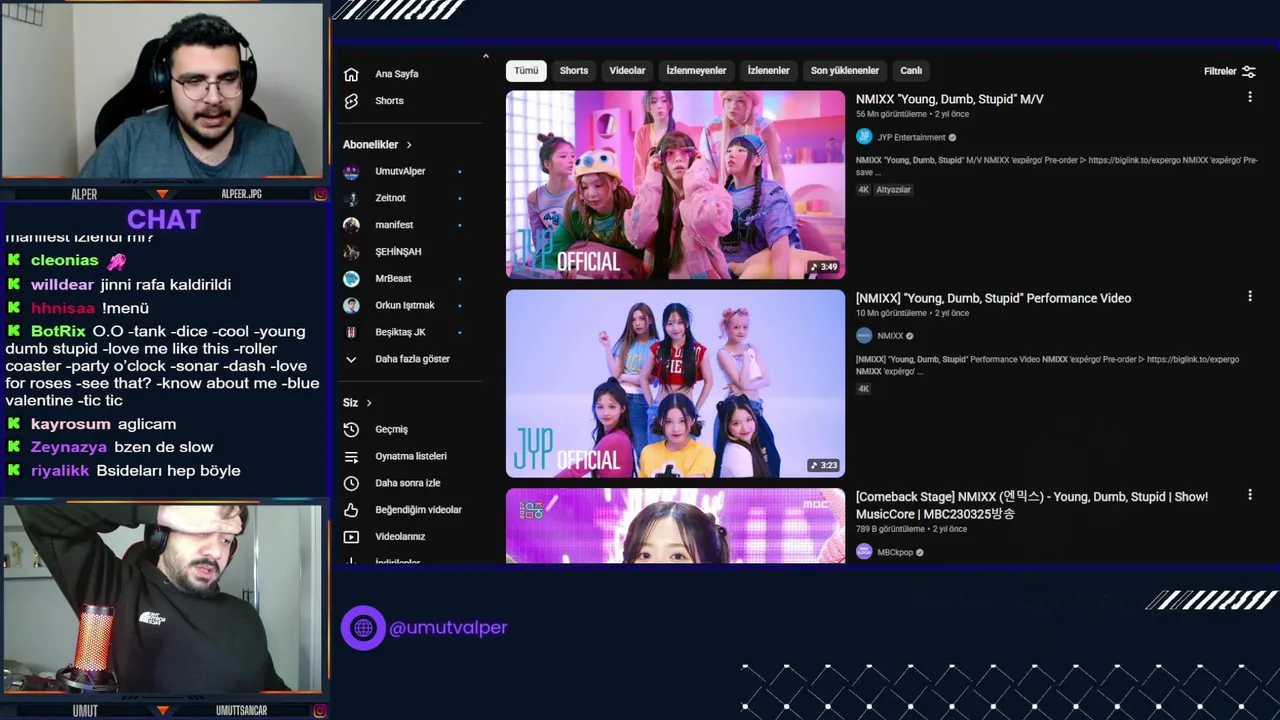Image resolution: width=1280 pixels, height=720 pixels.
Task: Click Instagram icon next to ALPEER.JPG
Action: click(320, 194)
